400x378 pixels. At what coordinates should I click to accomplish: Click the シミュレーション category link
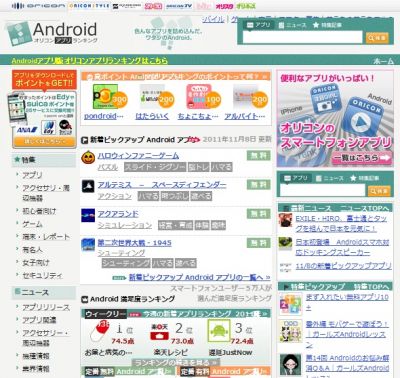125,225
